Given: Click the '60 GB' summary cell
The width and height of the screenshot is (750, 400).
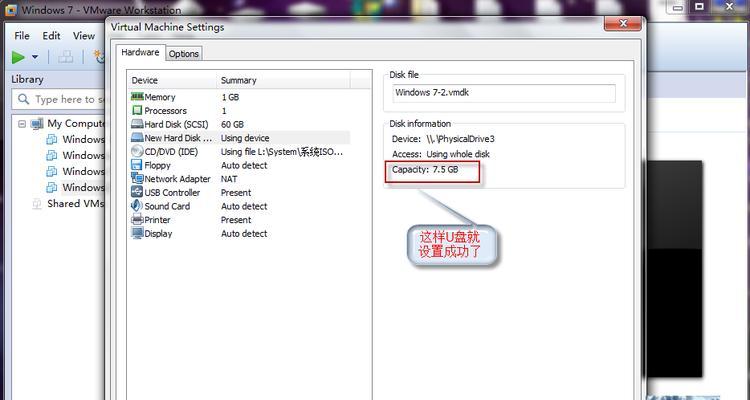Looking at the screenshot, I should coord(232,124).
